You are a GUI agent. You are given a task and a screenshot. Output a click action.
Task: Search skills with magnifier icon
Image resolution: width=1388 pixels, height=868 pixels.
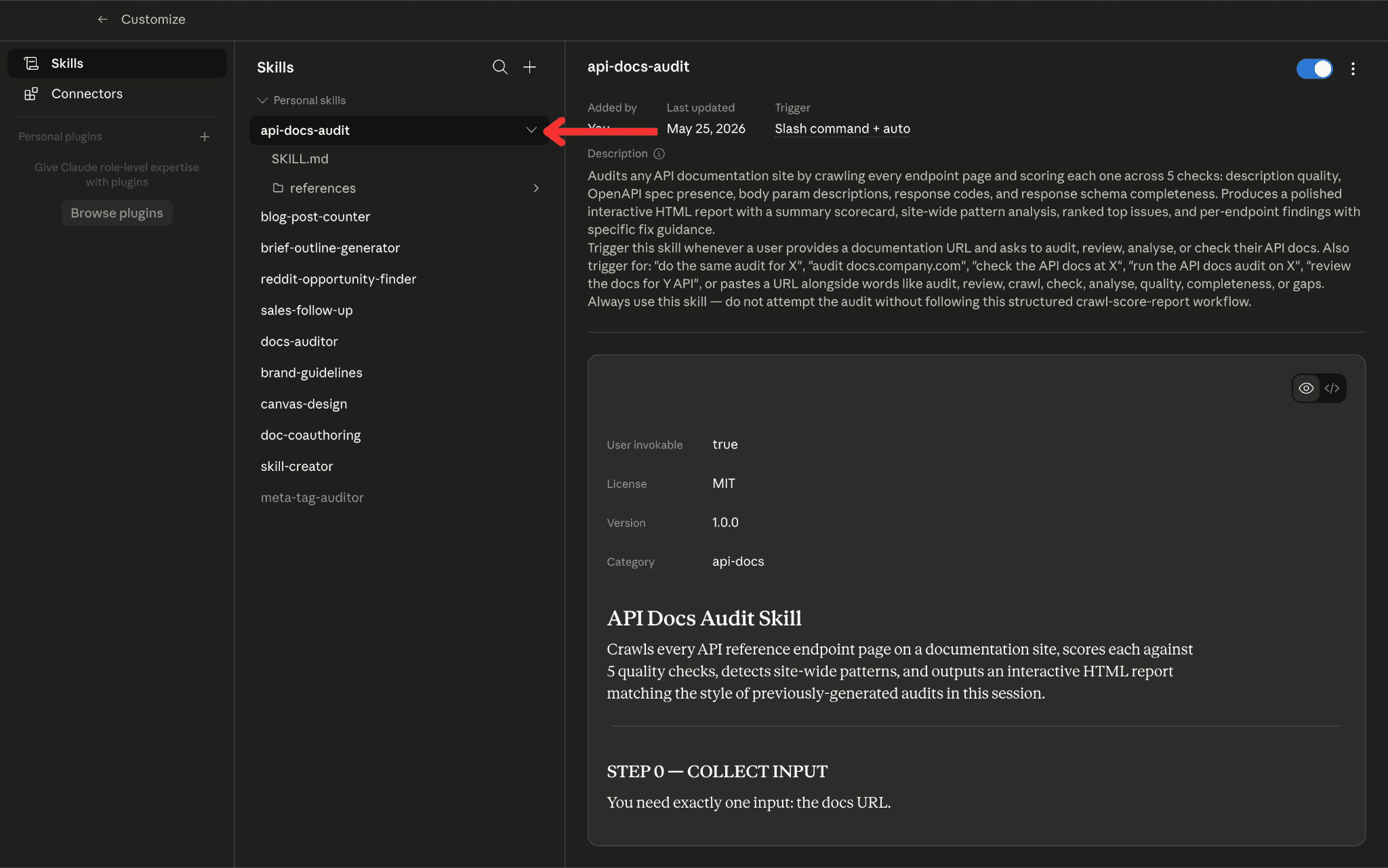pyautogui.click(x=499, y=67)
